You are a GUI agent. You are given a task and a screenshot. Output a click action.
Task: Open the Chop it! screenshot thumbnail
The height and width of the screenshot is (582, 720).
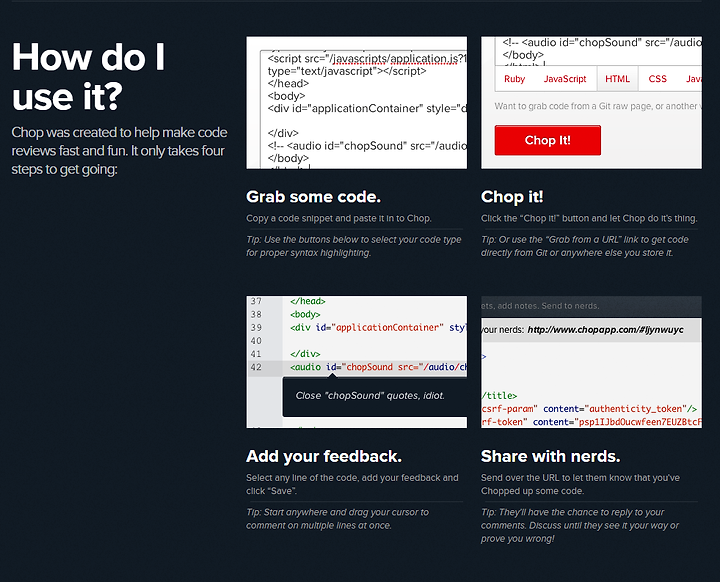point(591,102)
